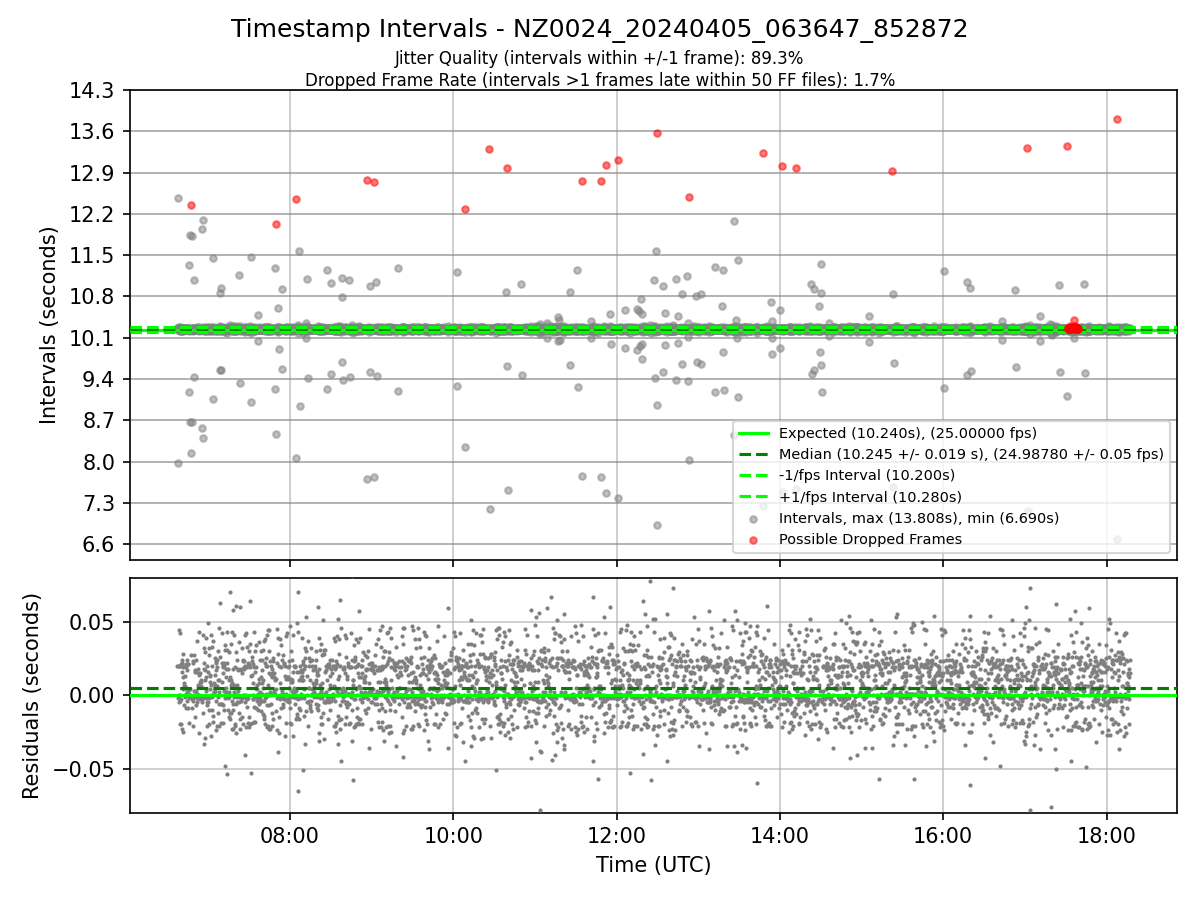Click the 'Time (UTC)' x-axis label
The width and height of the screenshot is (1200, 900).
click(x=653, y=865)
